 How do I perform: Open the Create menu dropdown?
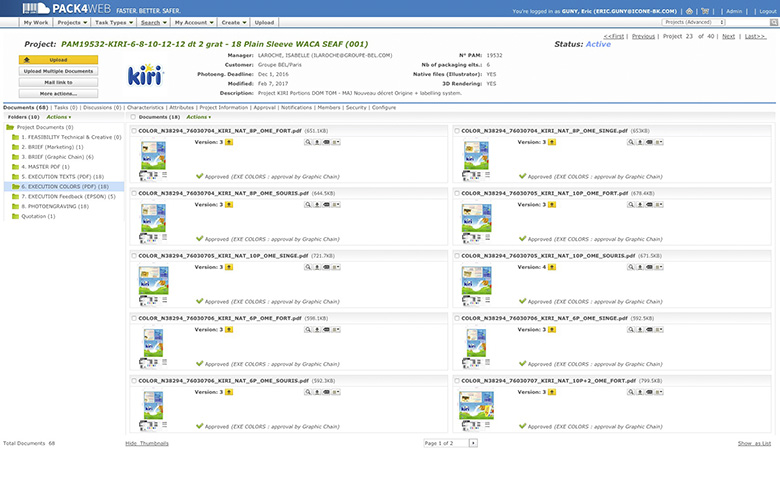pos(234,22)
